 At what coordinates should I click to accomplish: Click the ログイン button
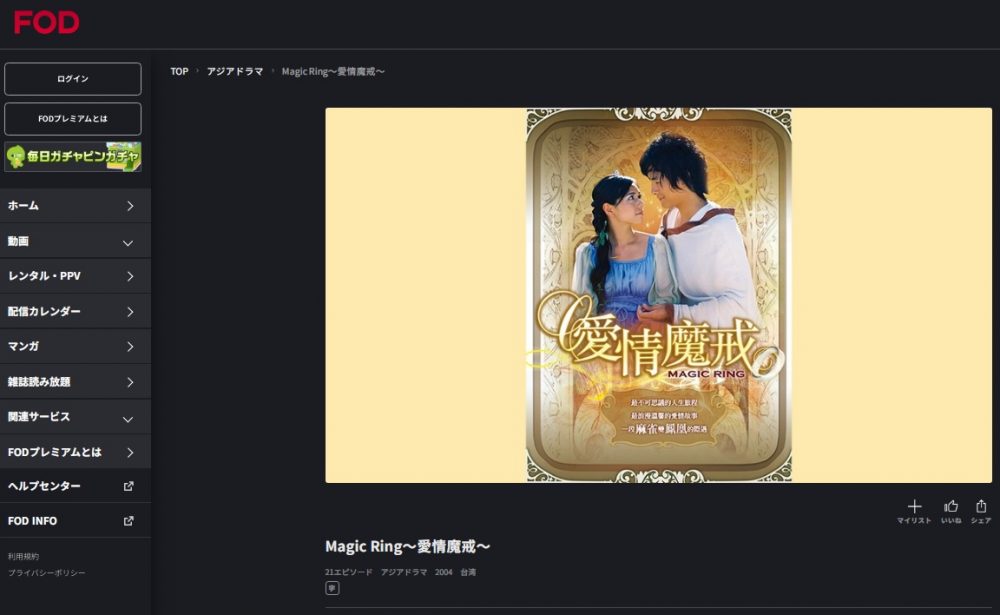click(73, 78)
